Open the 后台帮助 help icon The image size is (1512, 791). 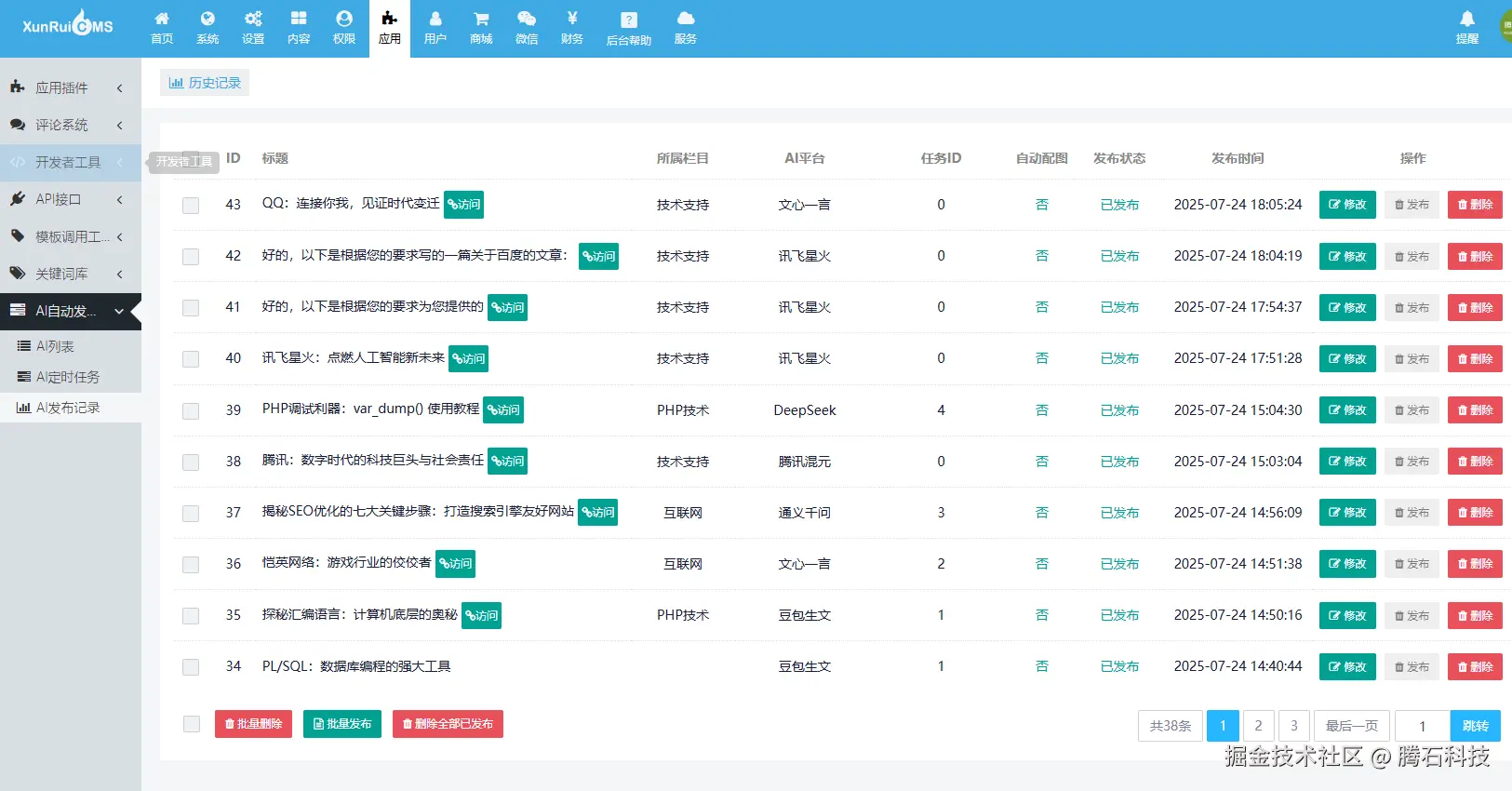629,28
